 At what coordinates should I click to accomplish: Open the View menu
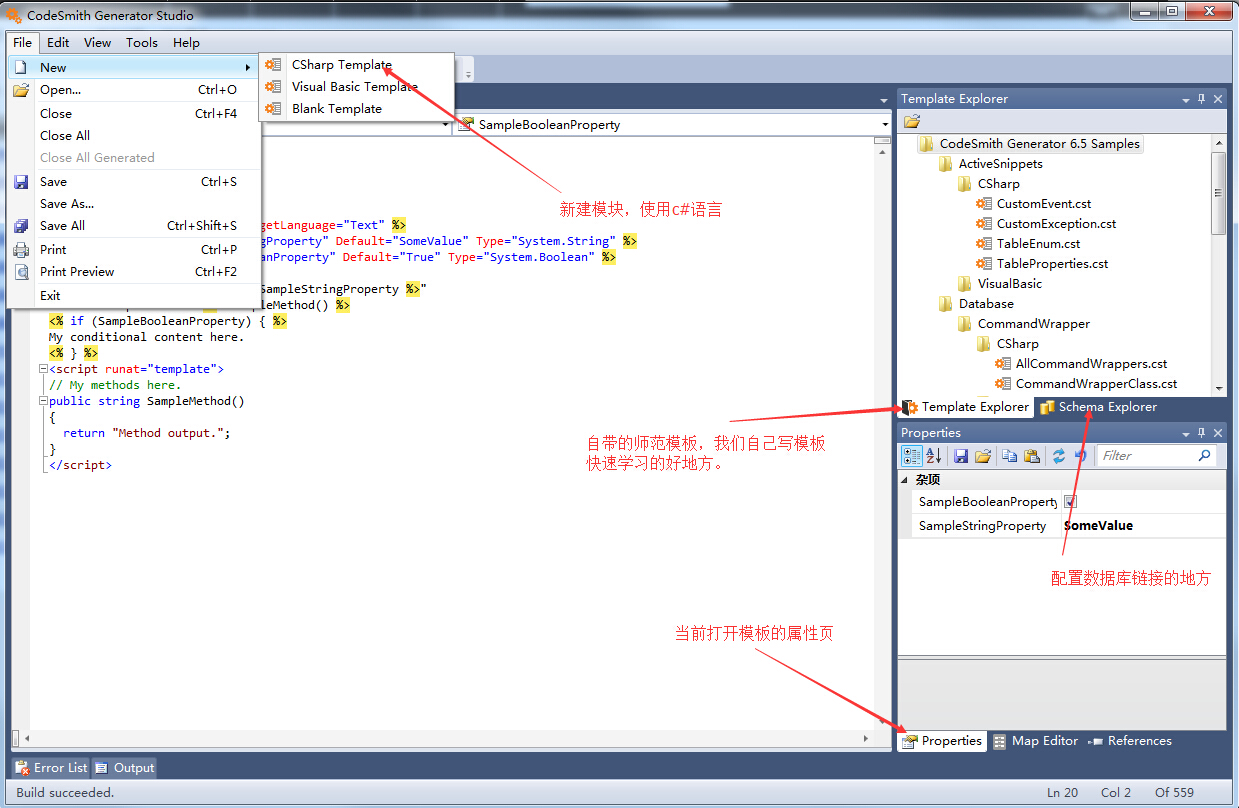97,43
